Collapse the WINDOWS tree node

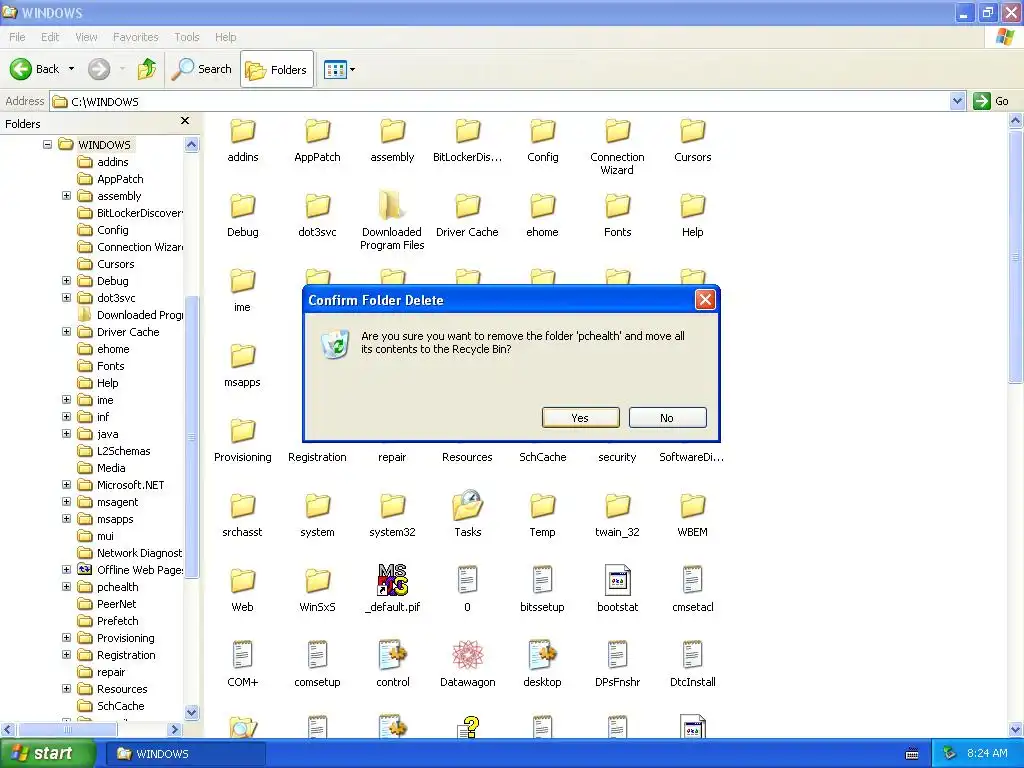tap(48, 144)
